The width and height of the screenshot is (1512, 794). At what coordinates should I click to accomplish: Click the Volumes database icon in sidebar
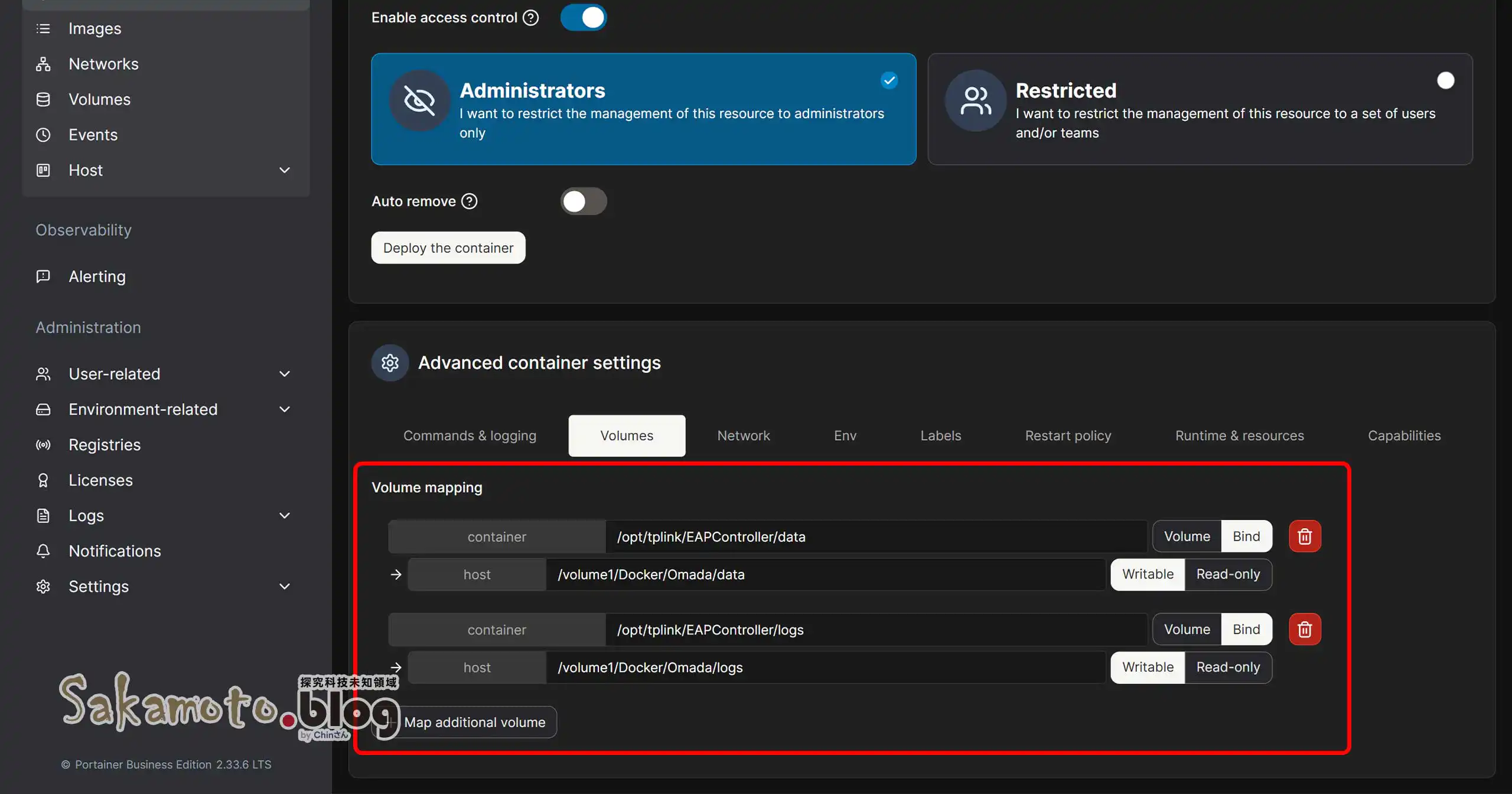43,99
